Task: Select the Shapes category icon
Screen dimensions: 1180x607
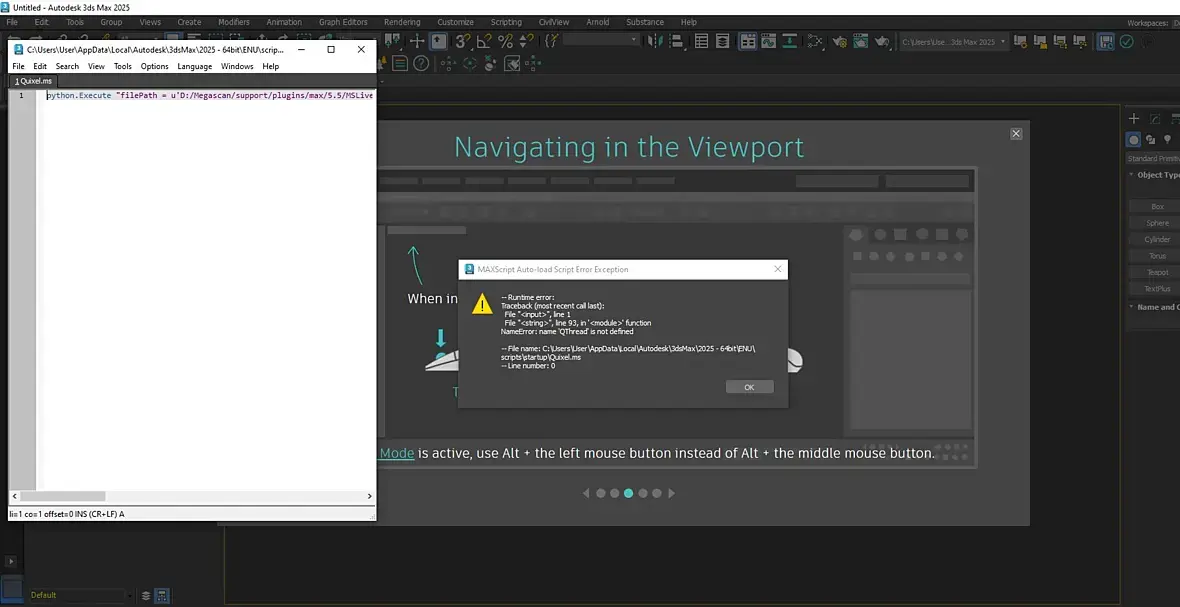Action: pyautogui.click(x=1151, y=139)
